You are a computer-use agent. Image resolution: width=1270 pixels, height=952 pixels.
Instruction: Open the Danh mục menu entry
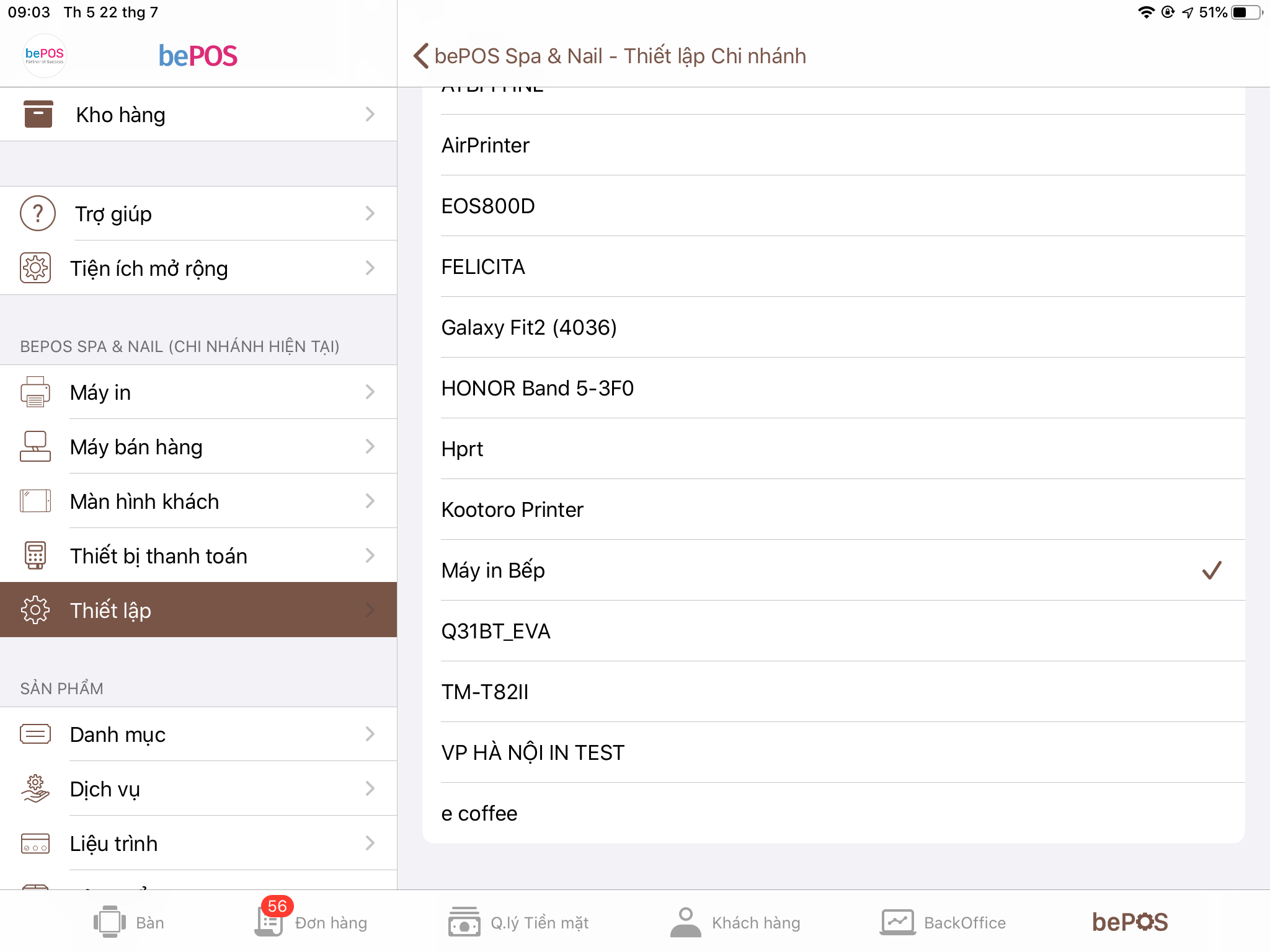[198, 734]
